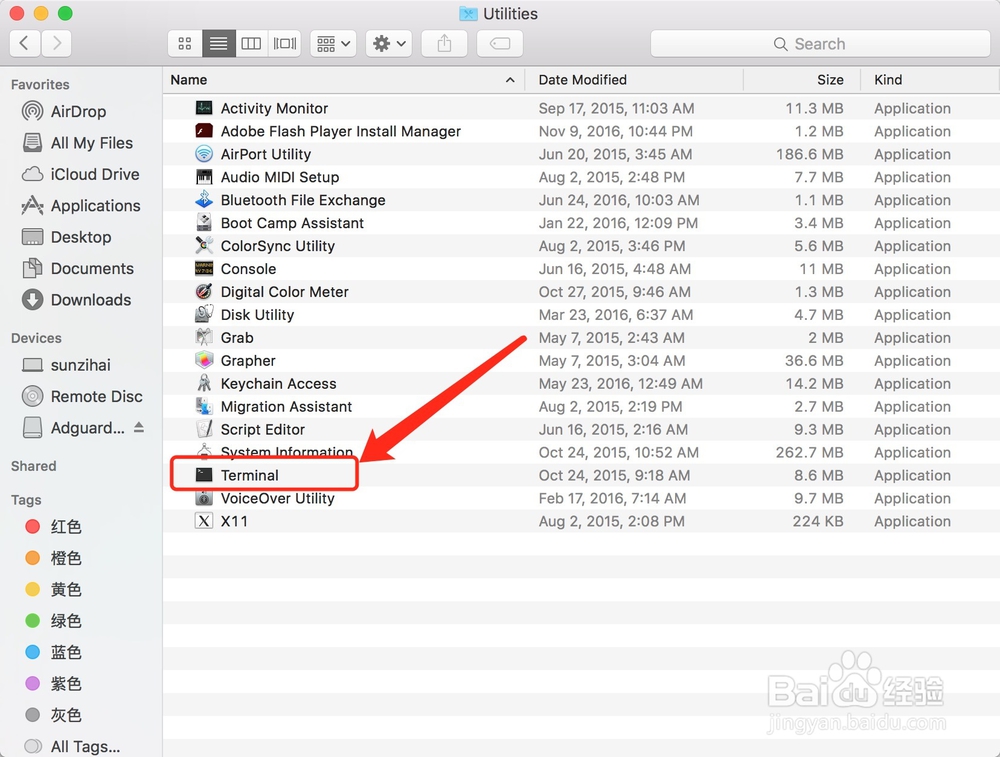Select the Terminal app icon
Screen dimensions: 1000x757
click(204, 474)
